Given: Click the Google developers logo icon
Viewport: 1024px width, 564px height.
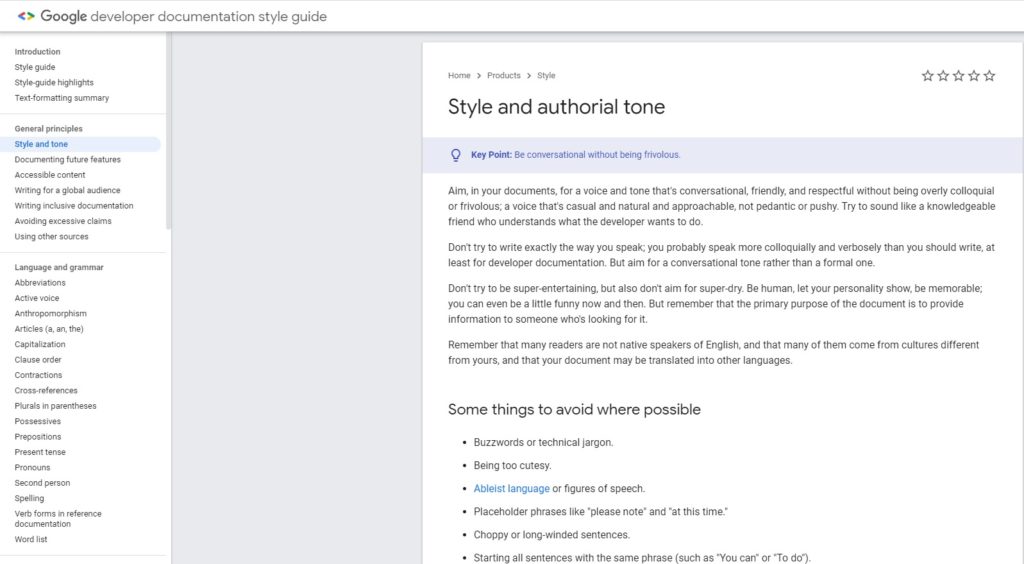Looking at the screenshot, I should coord(26,17).
